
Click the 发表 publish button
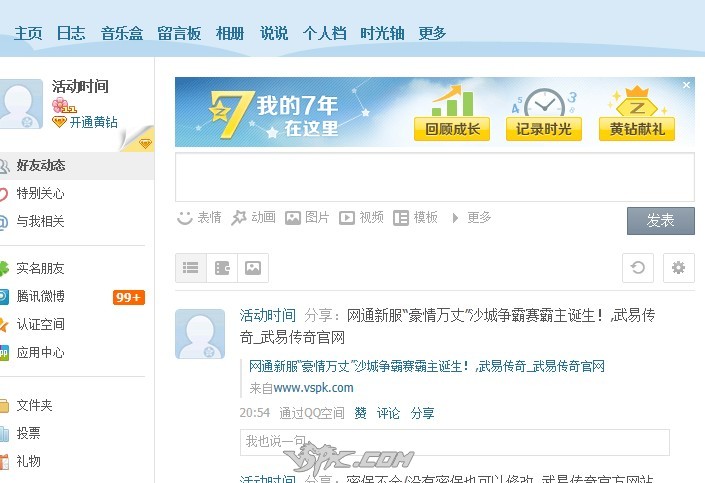click(x=660, y=221)
